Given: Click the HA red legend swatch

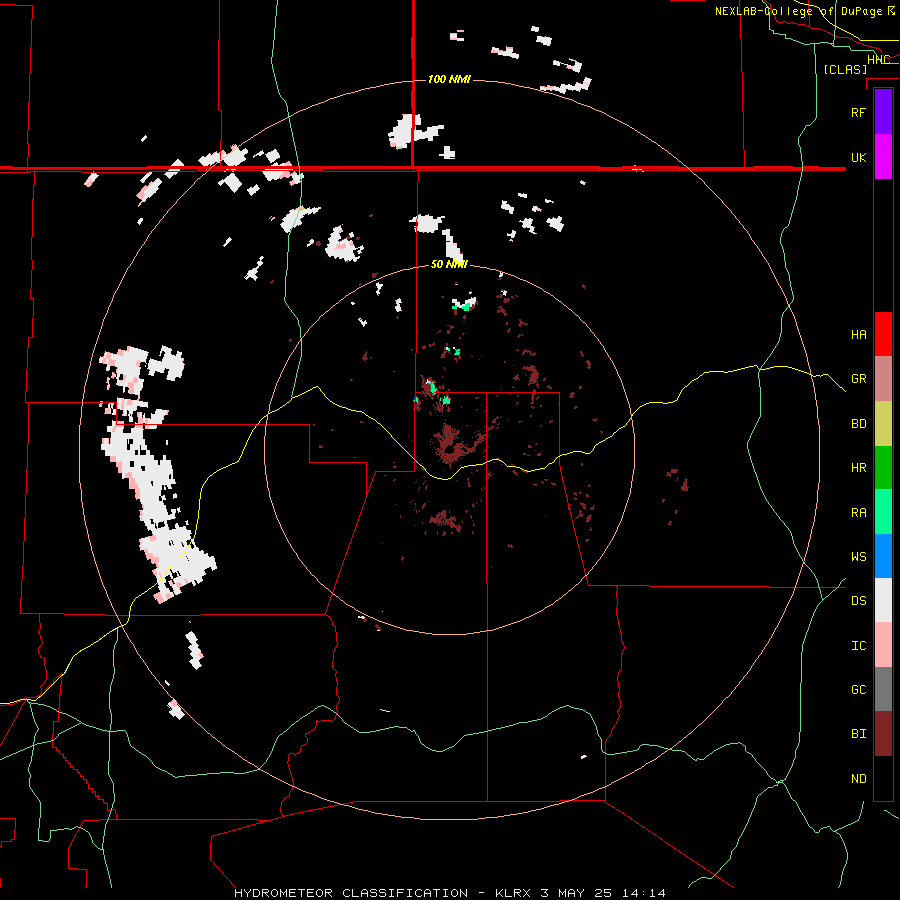Looking at the screenshot, I should pyautogui.click(x=883, y=334).
